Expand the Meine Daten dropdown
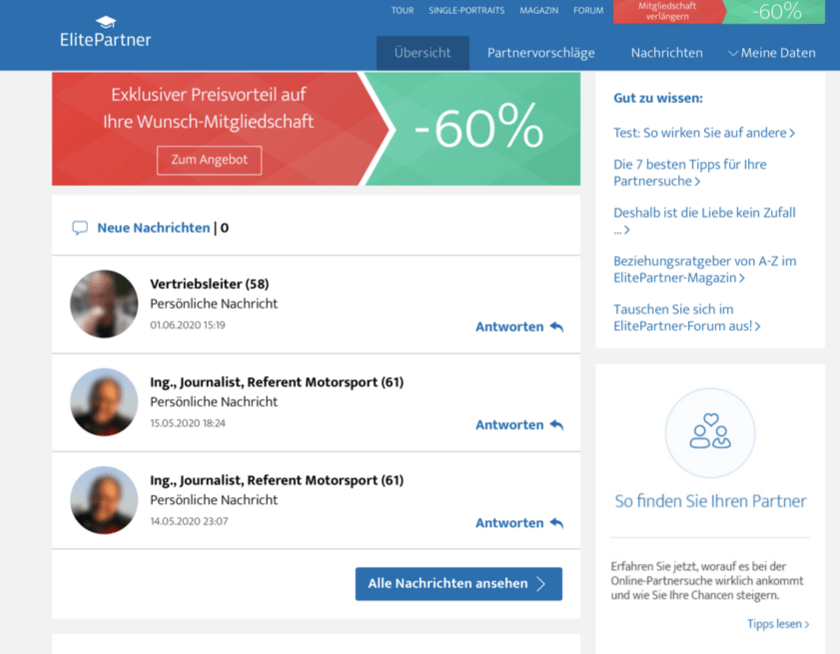 [772, 53]
